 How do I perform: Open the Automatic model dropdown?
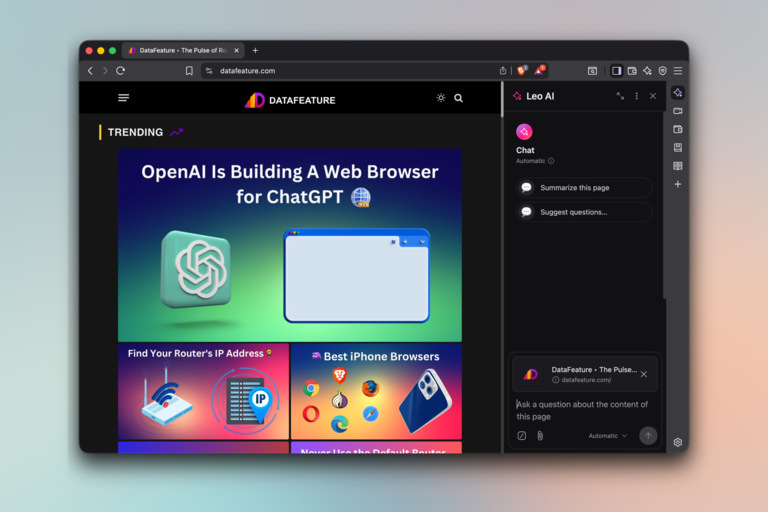(x=607, y=436)
